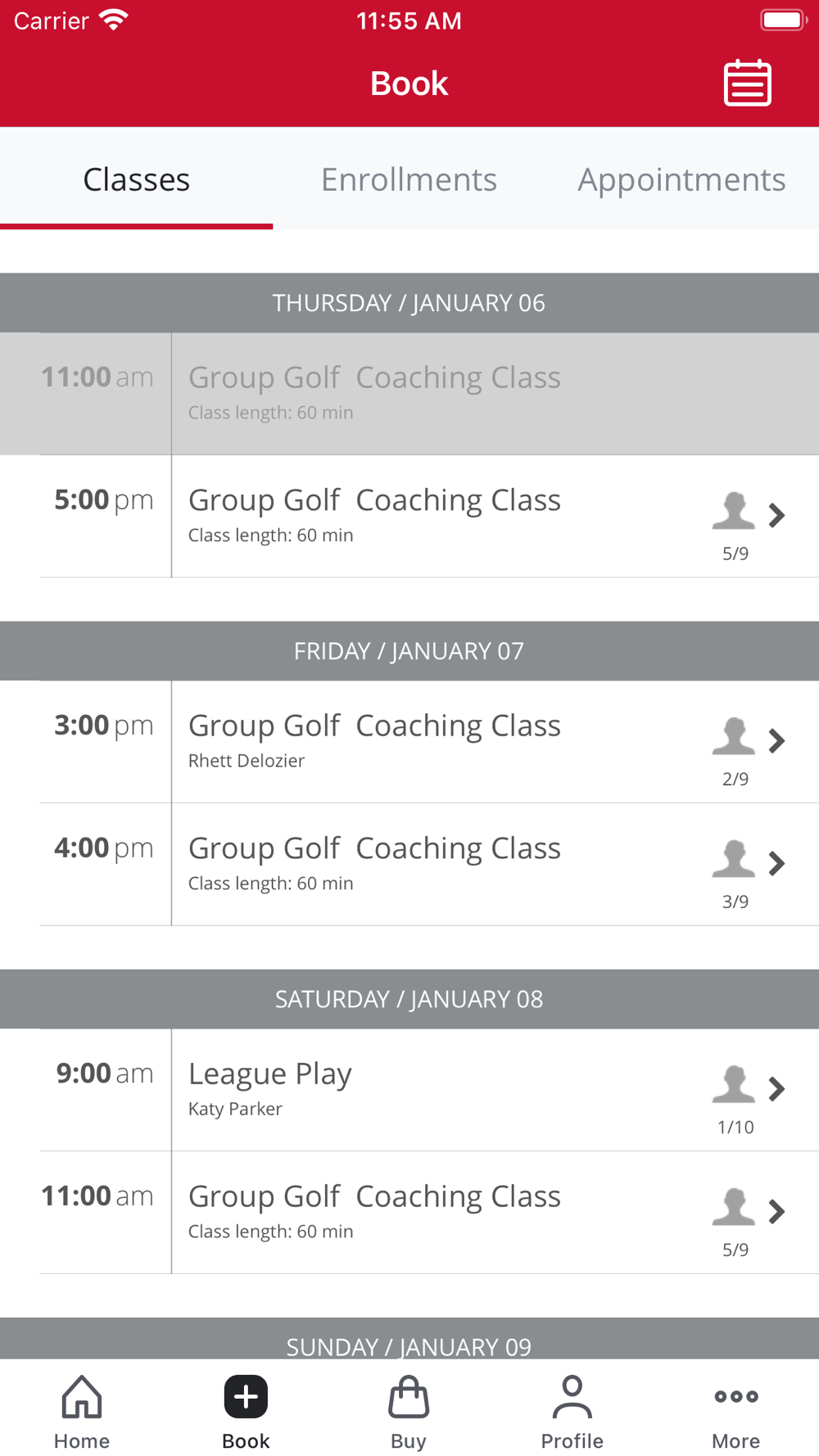Expand Saturday 11:00 am class chevron
Image resolution: width=819 pixels, height=1456 pixels.
[x=776, y=1211]
